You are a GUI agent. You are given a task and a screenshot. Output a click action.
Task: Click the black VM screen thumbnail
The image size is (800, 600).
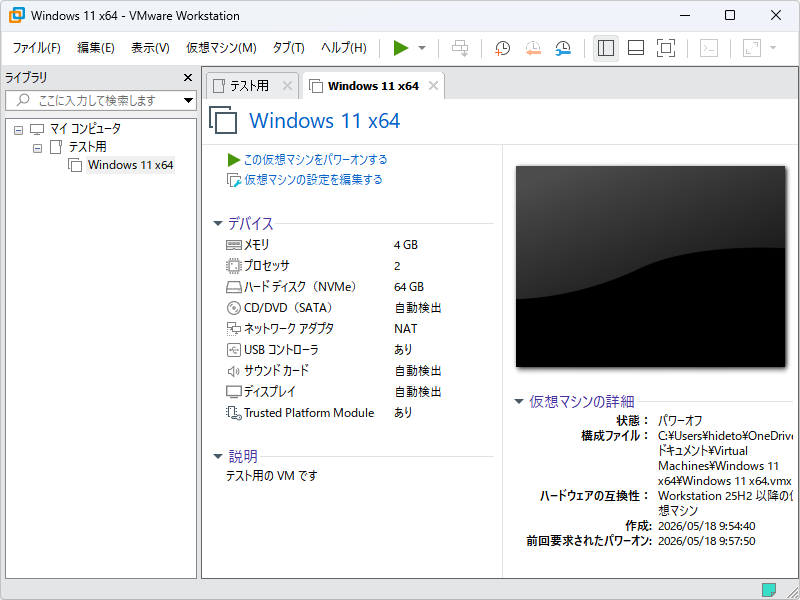650,266
